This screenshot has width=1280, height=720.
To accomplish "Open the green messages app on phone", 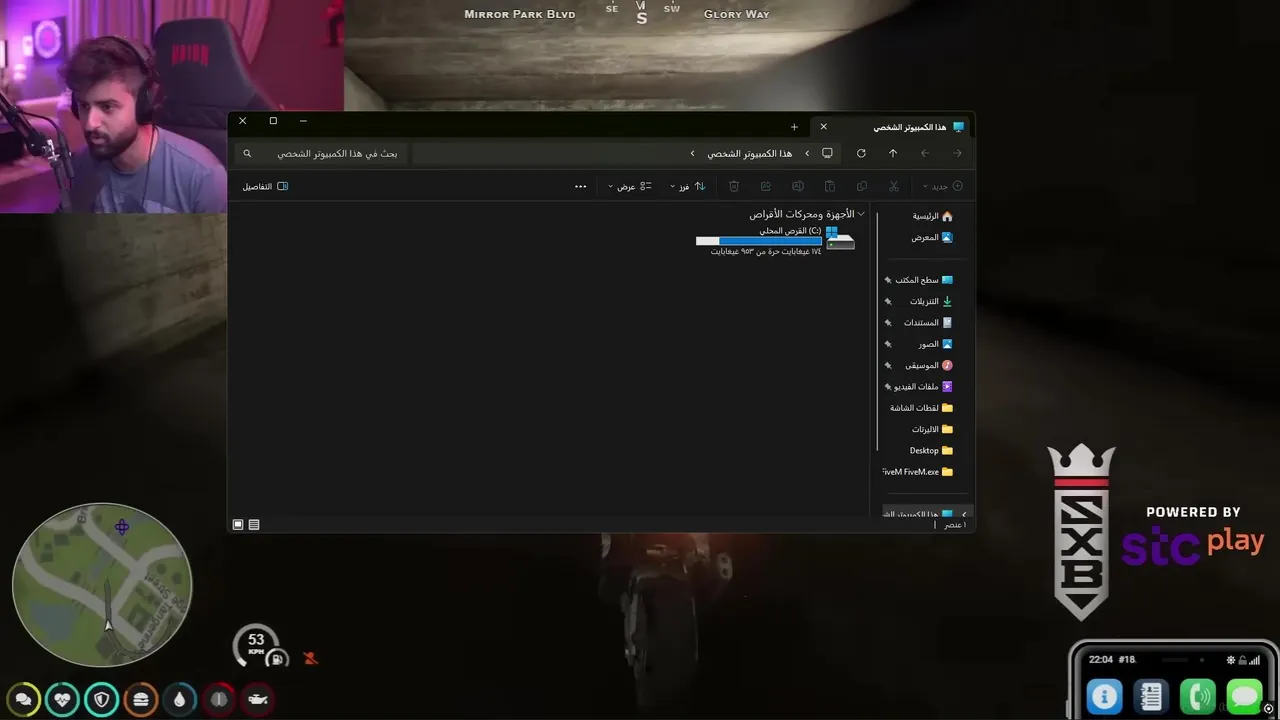I will (1245, 696).
